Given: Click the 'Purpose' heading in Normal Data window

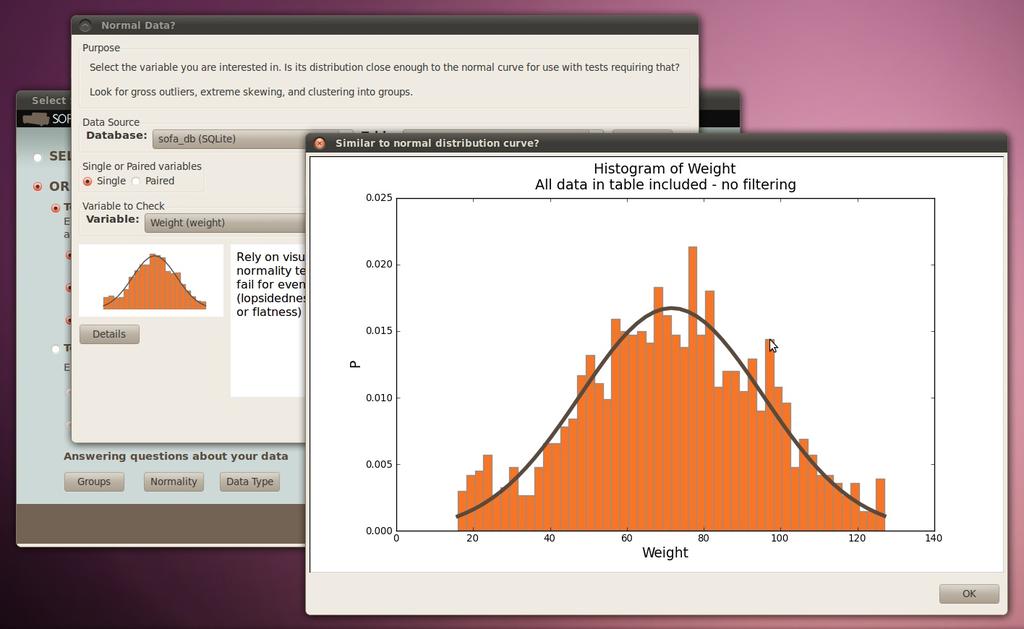Looking at the screenshot, I should [101, 48].
